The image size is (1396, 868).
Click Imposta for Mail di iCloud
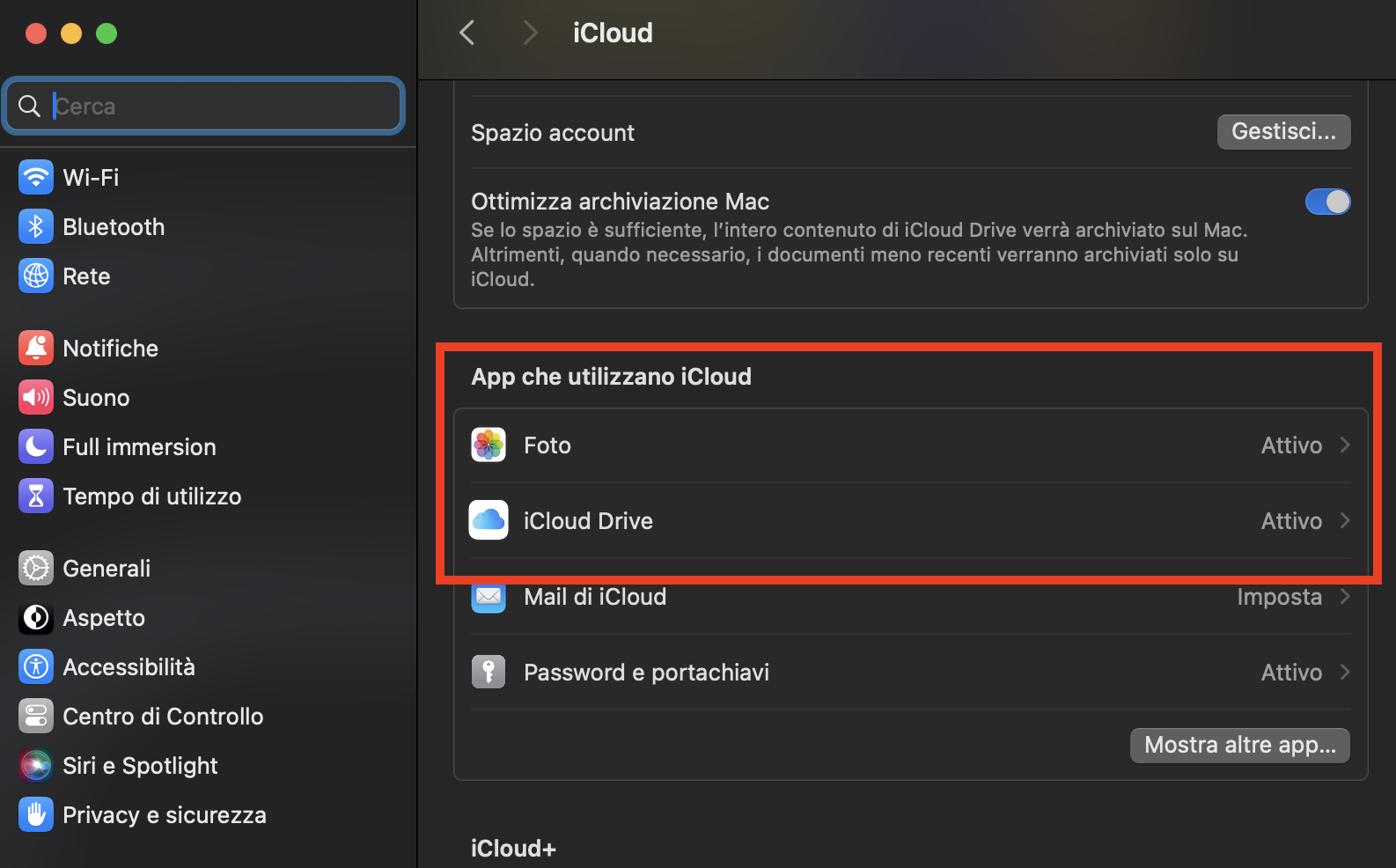(1279, 597)
